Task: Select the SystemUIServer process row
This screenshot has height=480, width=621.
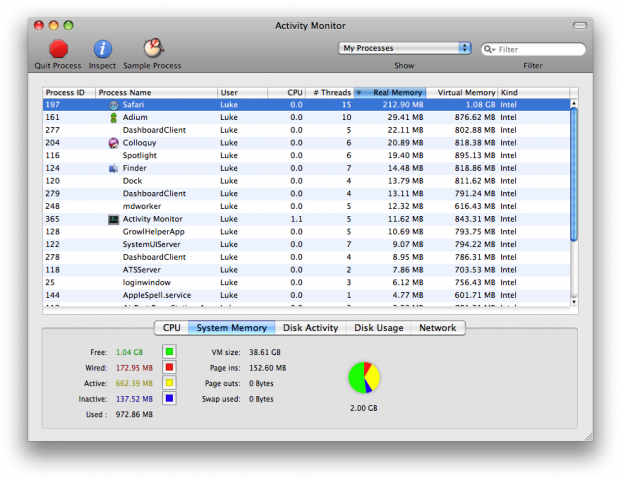Action: [x=306, y=244]
